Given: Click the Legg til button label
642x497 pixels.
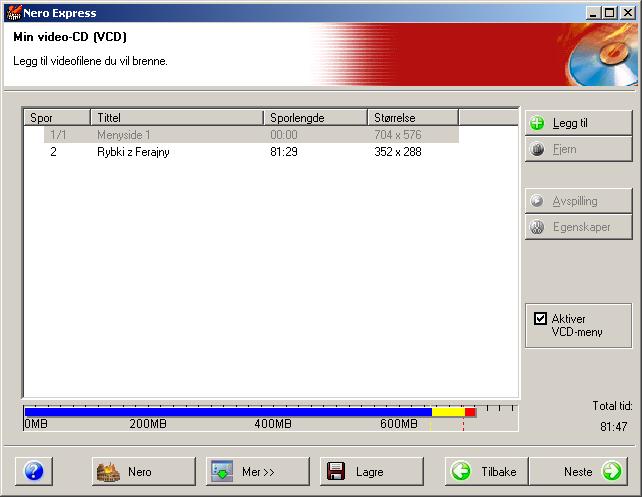Looking at the screenshot, I should coord(570,123).
